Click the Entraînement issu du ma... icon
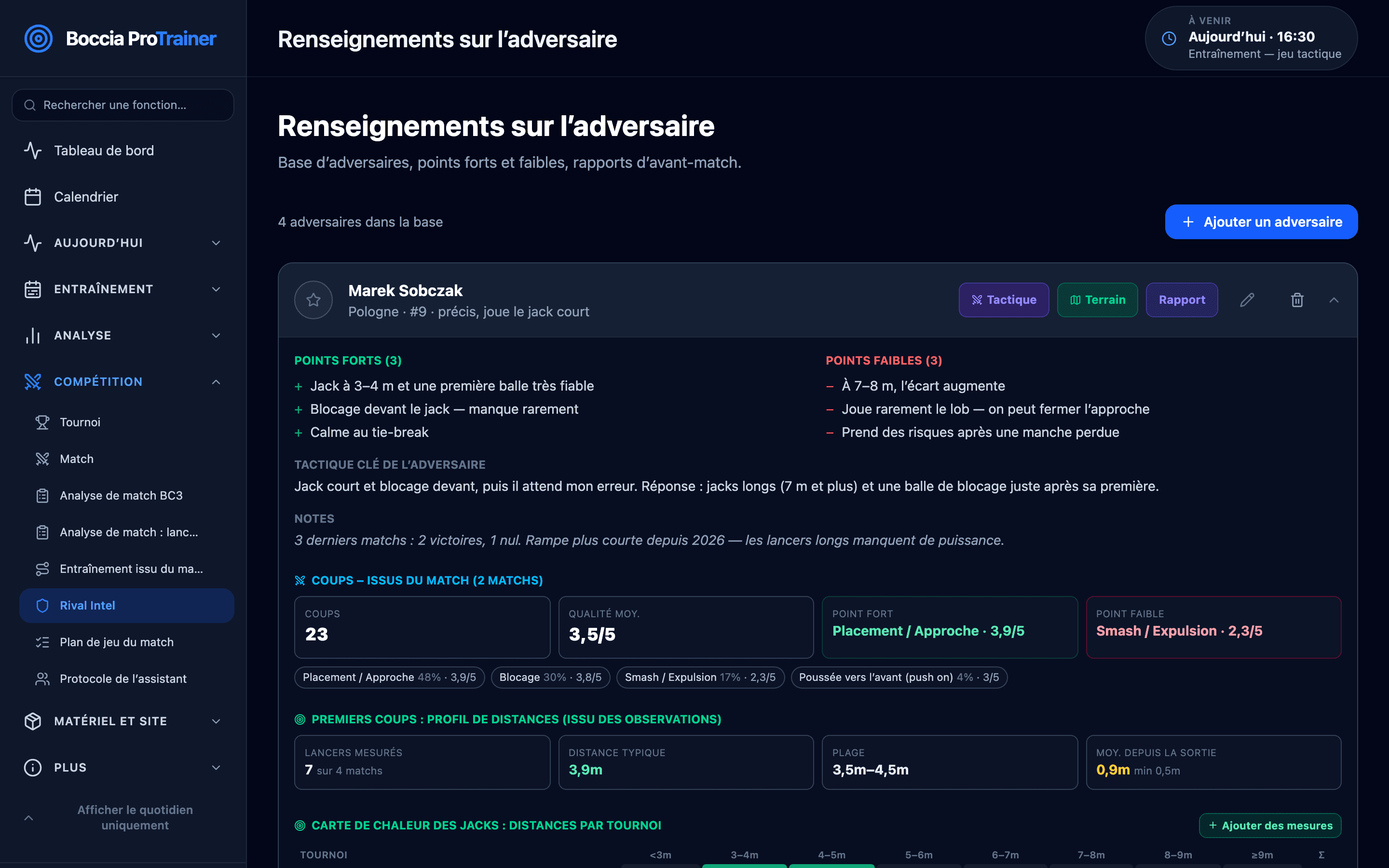Image resolution: width=1389 pixels, height=868 pixels. (42, 569)
